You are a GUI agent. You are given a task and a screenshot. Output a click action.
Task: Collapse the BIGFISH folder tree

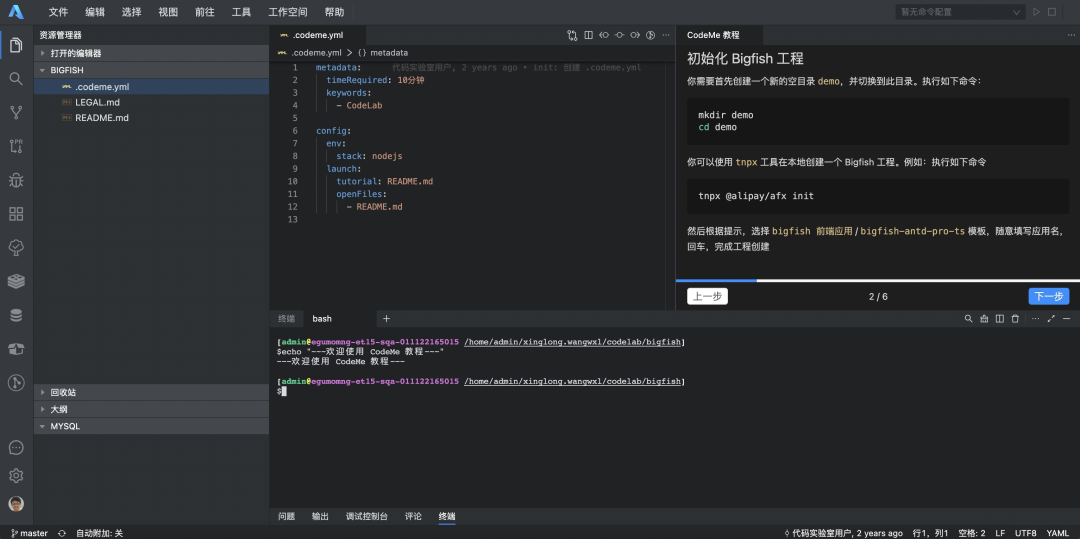click(x=67, y=70)
